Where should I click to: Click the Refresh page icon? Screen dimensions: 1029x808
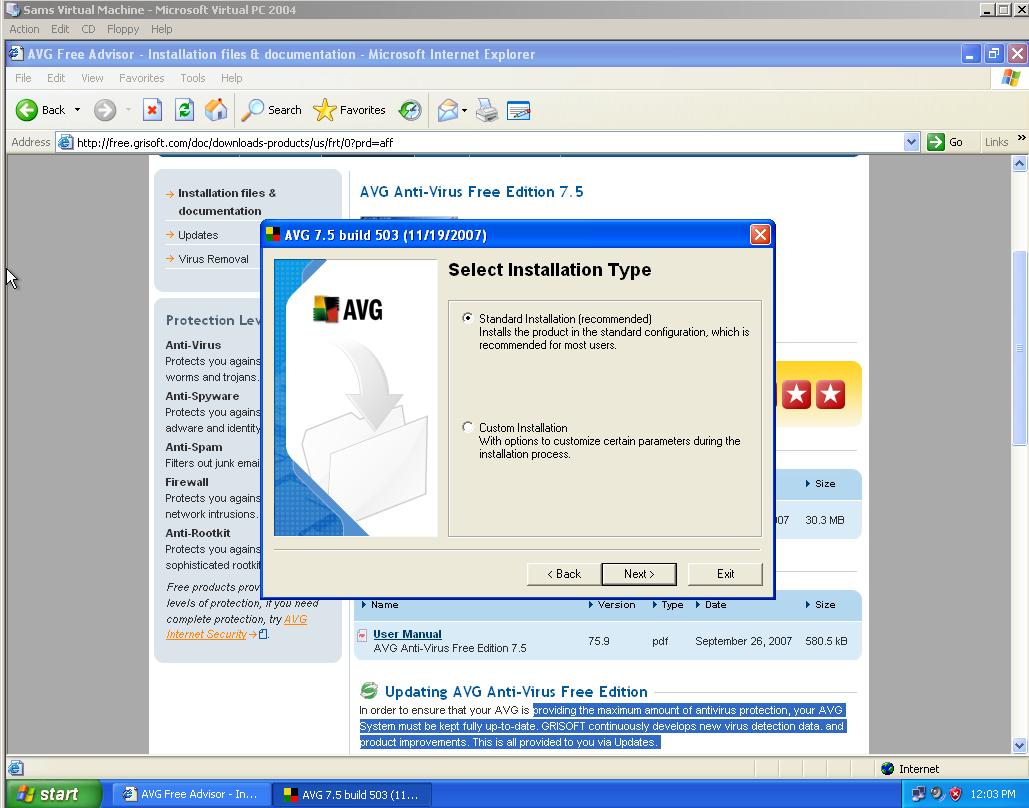coord(184,110)
